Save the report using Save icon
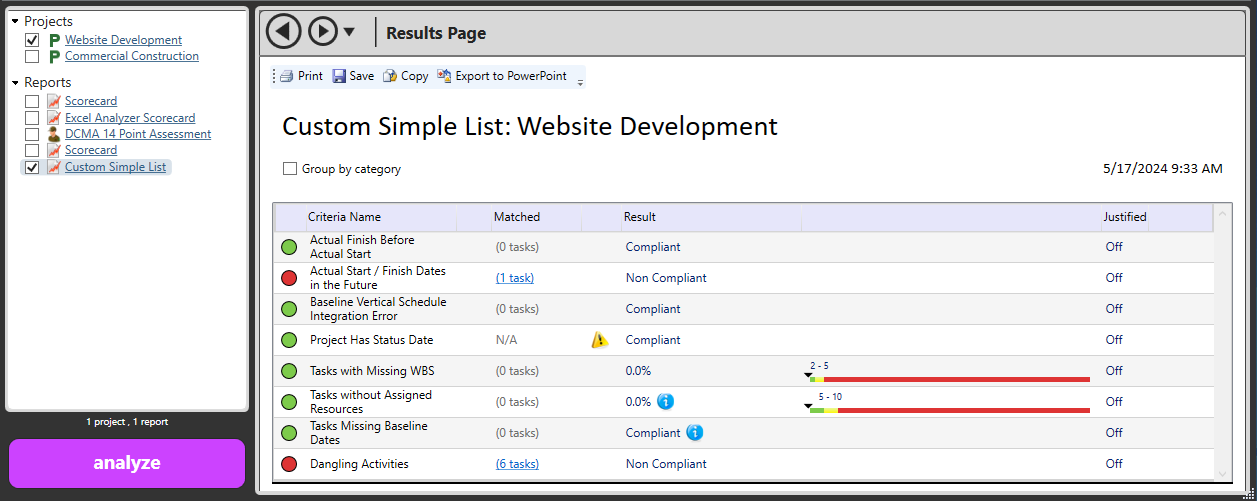Screen dimensions: 1257x501 tap(339, 76)
